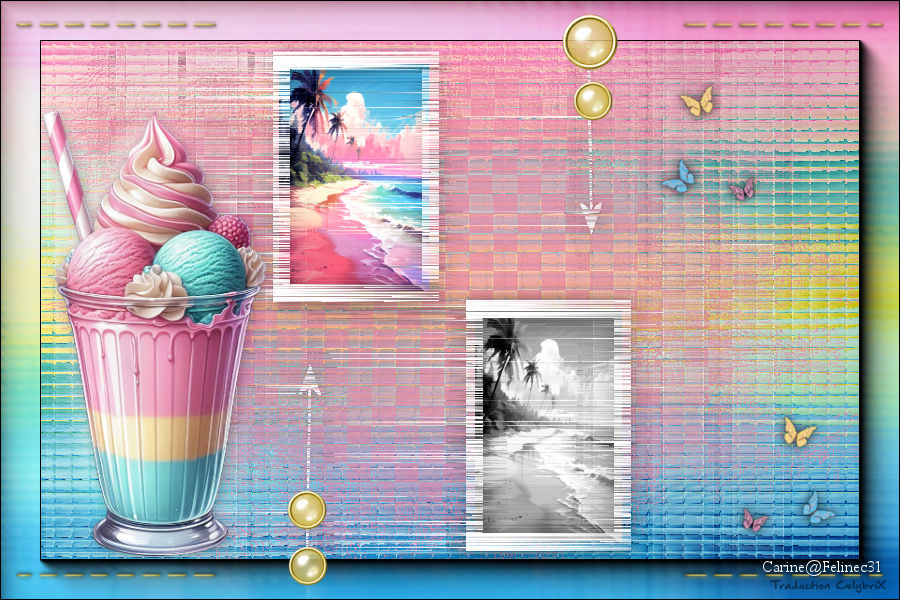Click the upward-pointing white arrowhead
This screenshot has width=900, height=600.
pos(310,379)
